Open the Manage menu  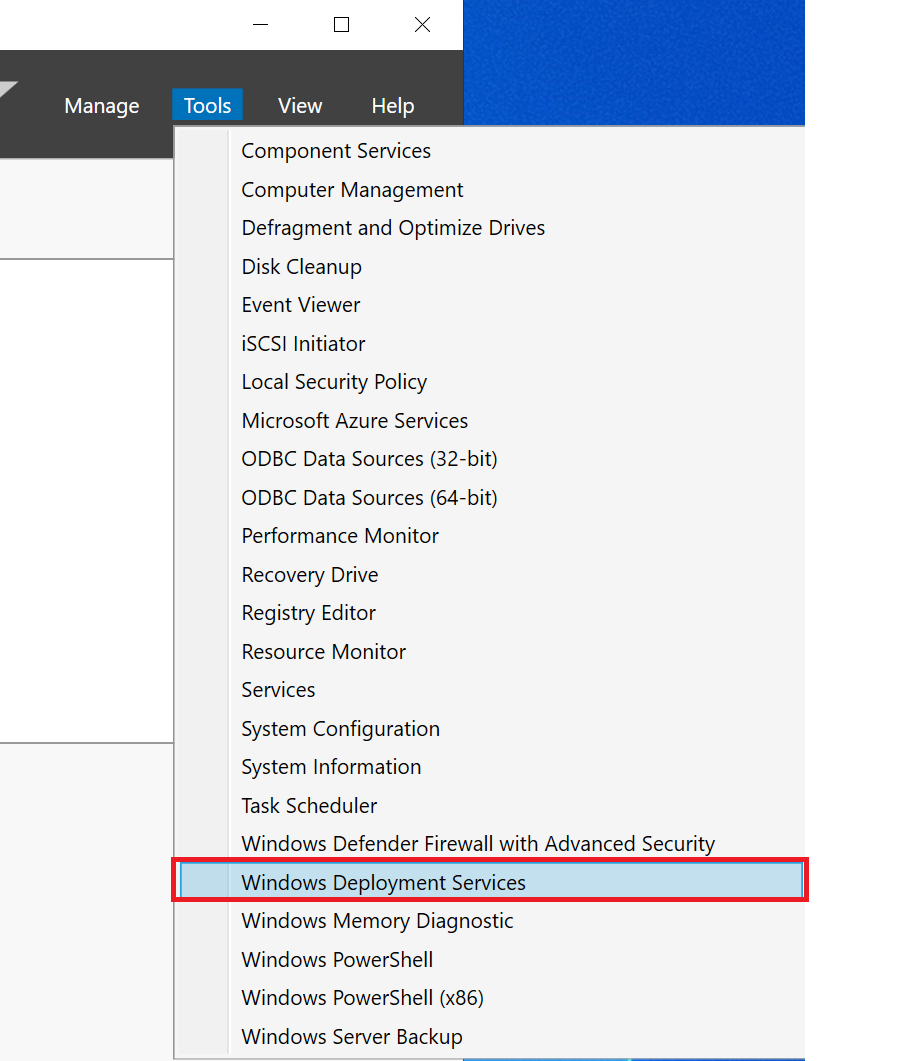tap(101, 105)
